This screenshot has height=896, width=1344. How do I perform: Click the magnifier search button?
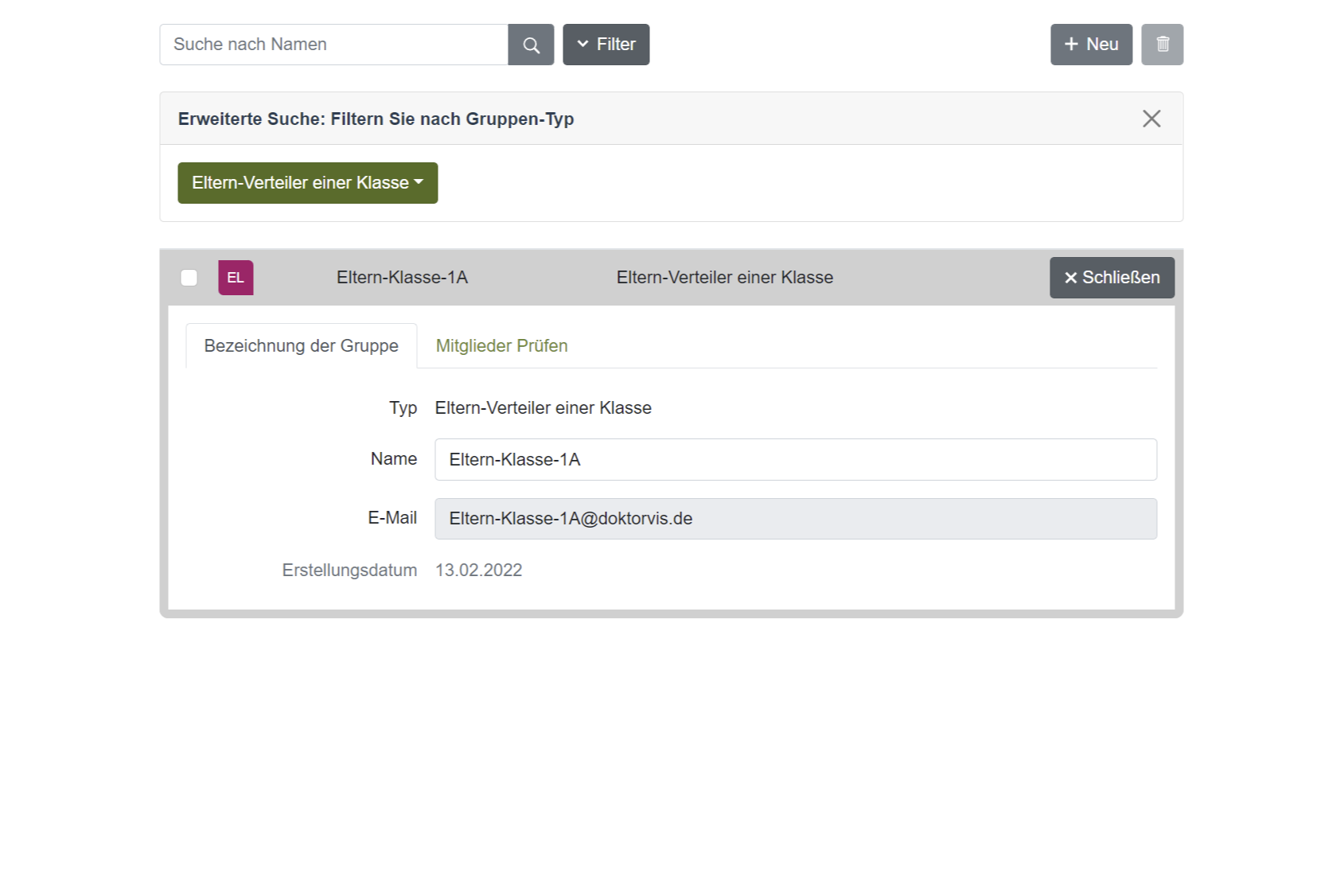pyautogui.click(x=531, y=45)
